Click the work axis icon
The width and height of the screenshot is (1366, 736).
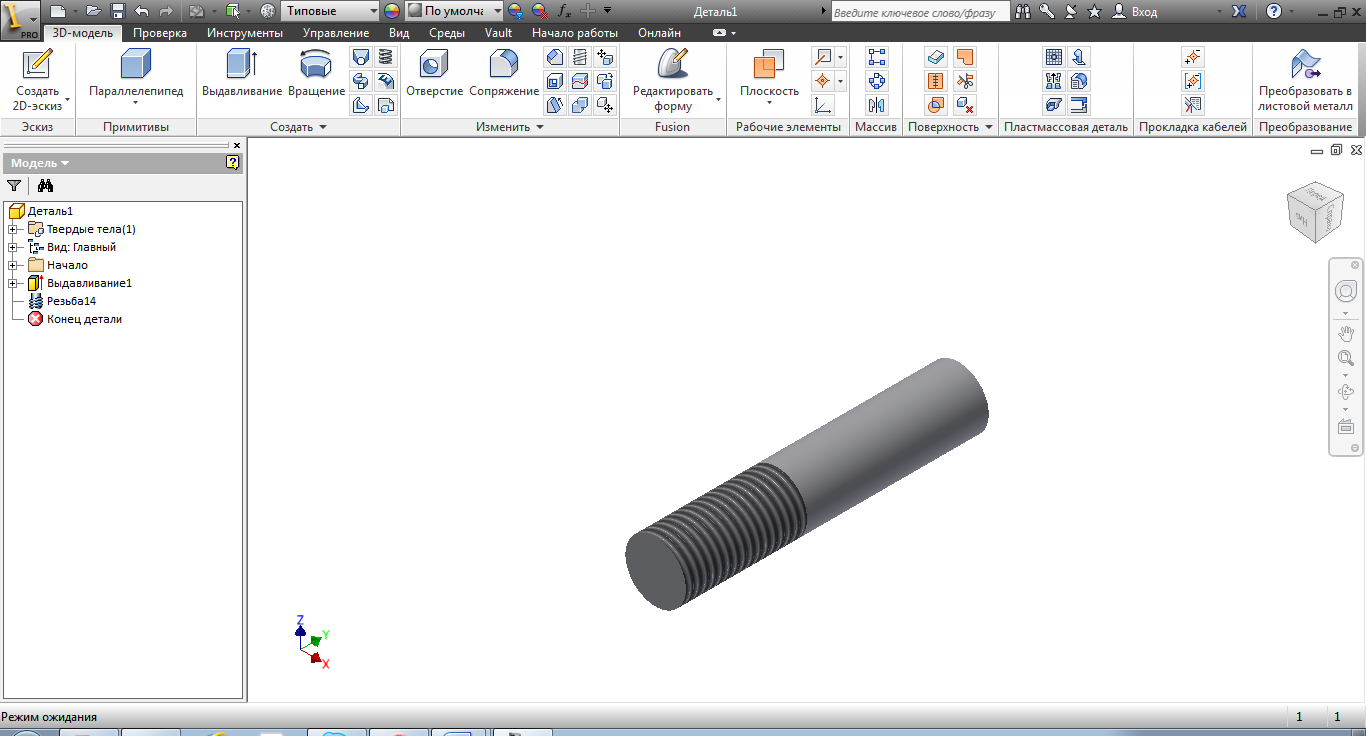coord(822,57)
